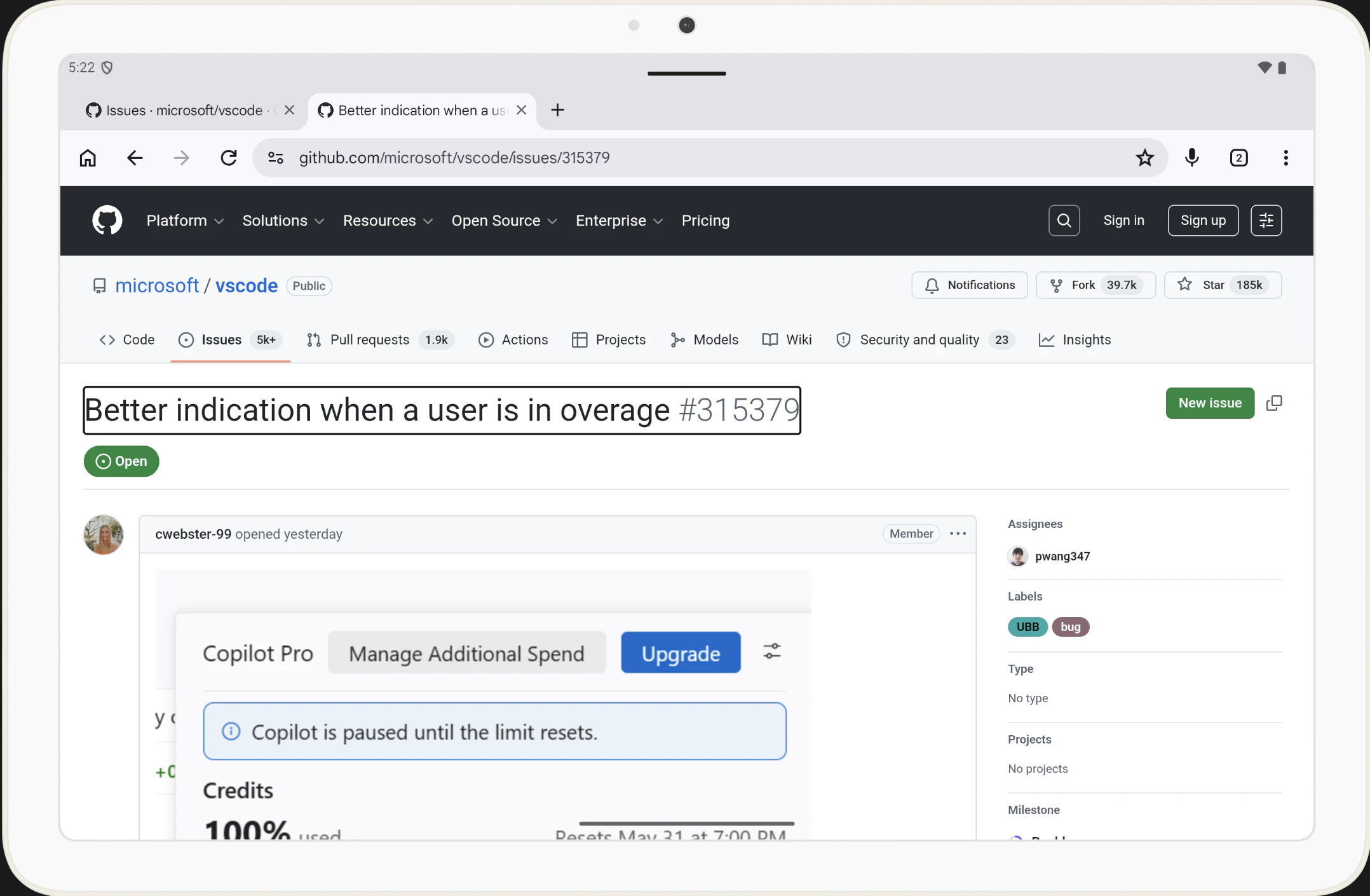The width and height of the screenshot is (1370, 896).
Task: Click the Copilot Pro screenshot image
Action: coord(483,704)
